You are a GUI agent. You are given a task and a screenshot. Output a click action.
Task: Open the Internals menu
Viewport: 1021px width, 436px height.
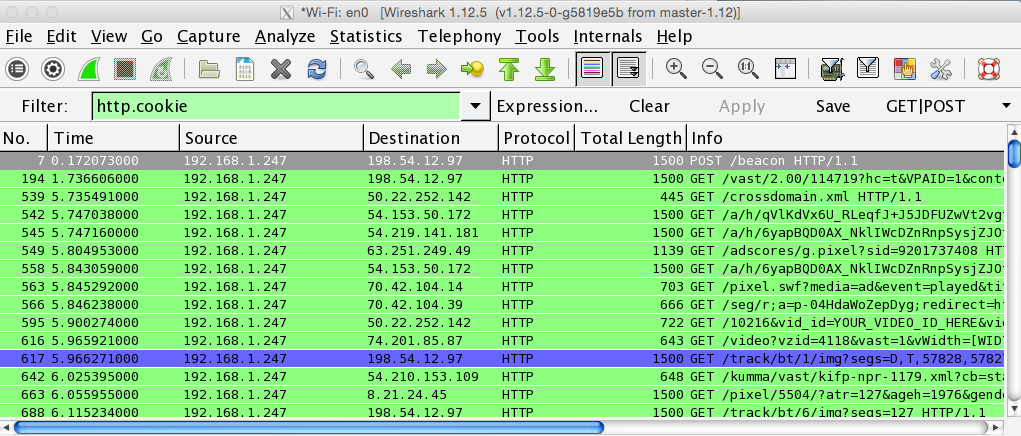pyautogui.click(x=608, y=36)
